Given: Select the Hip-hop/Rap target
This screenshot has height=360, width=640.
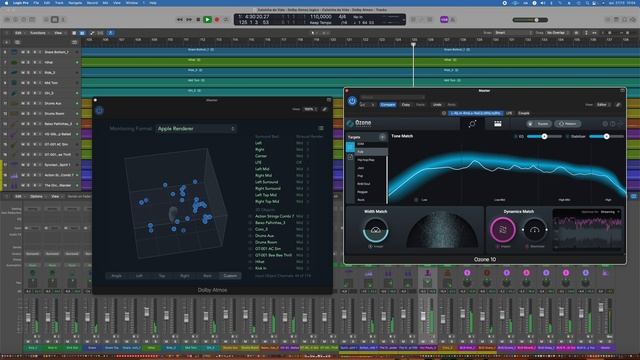Looking at the screenshot, I should [x=366, y=160].
